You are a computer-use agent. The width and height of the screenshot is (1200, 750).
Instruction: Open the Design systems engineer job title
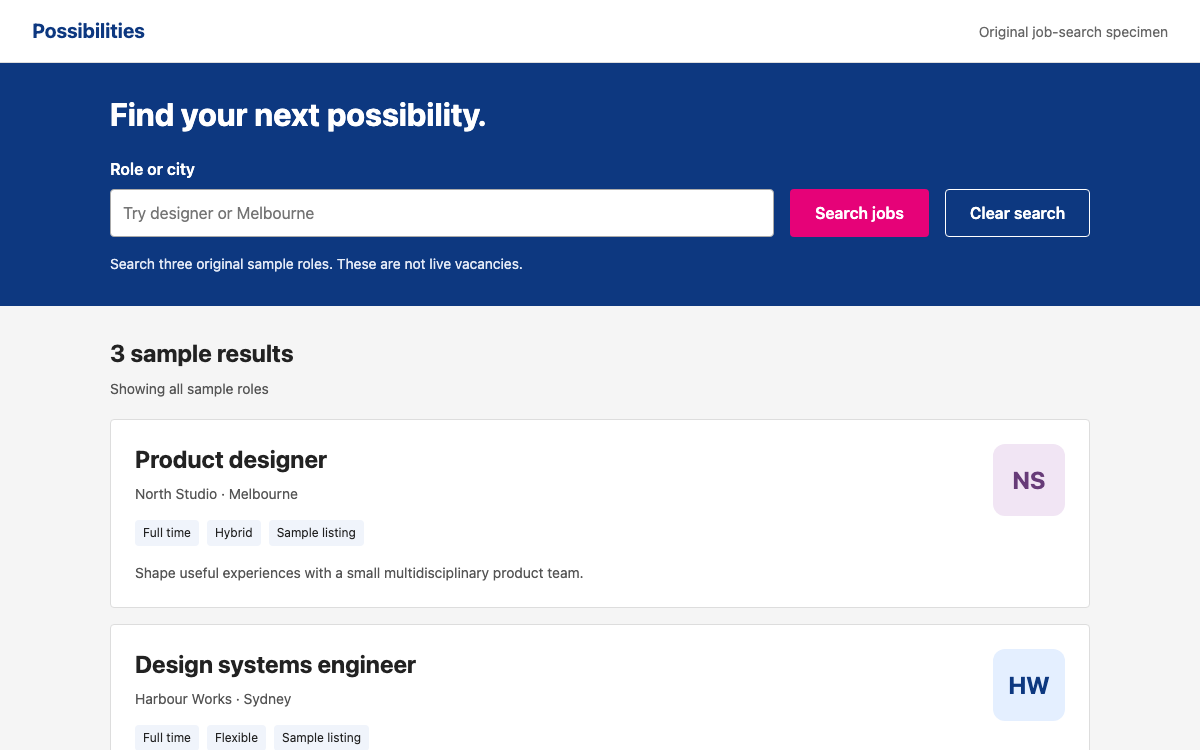click(275, 665)
